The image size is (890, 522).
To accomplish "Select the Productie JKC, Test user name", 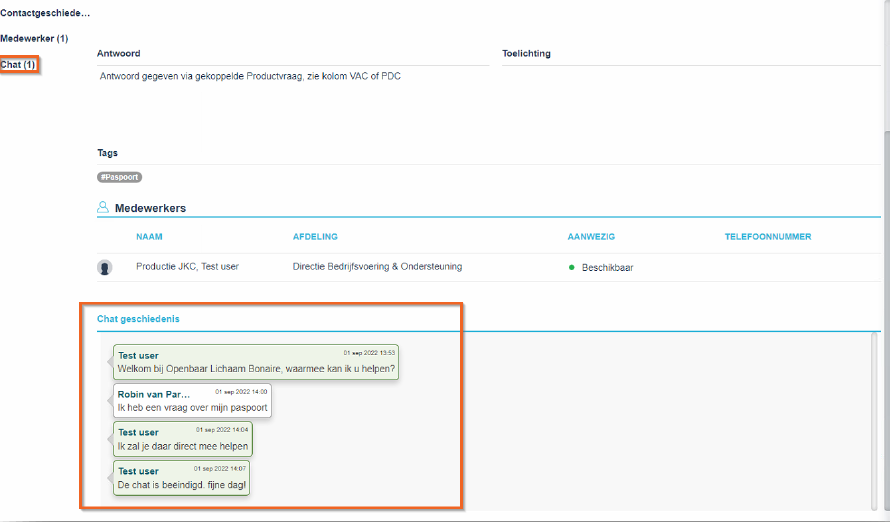I will (187, 267).
